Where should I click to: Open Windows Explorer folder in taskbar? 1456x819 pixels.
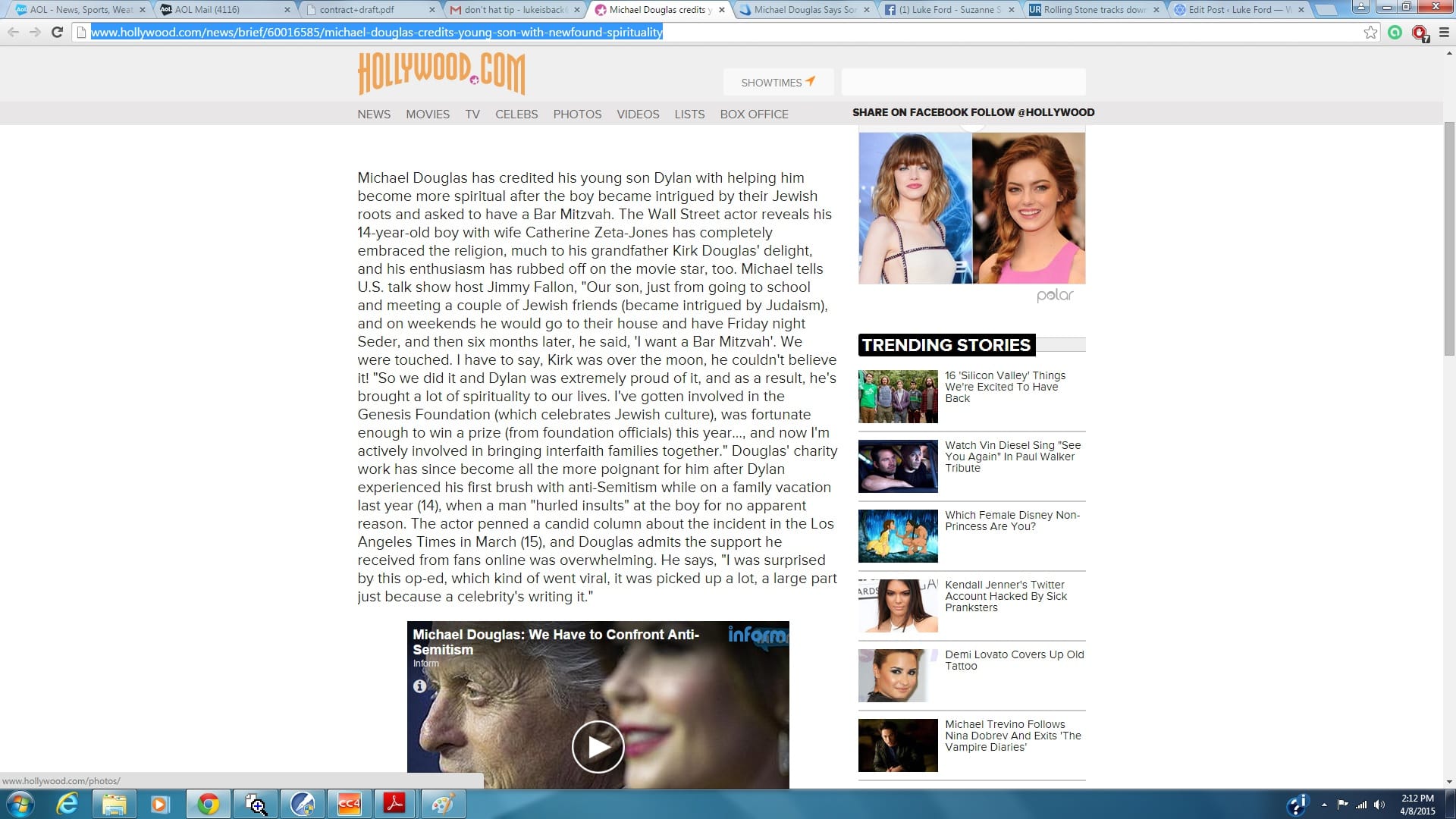click(x=114, y=804)
